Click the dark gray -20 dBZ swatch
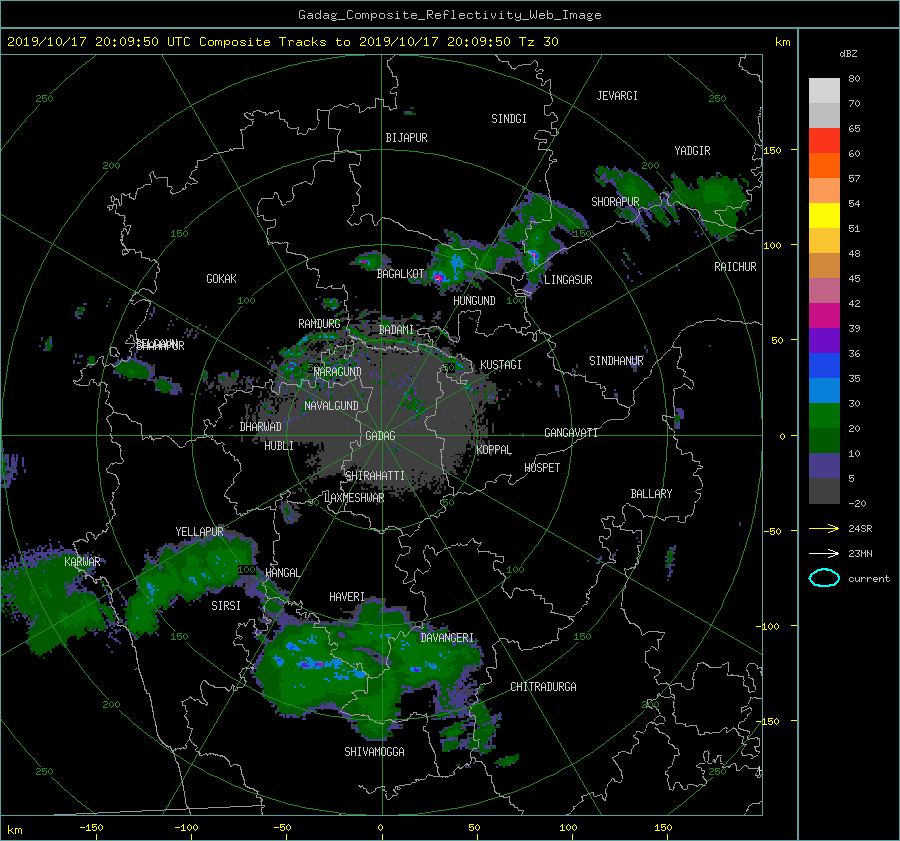This screenshot has width=900, height=841. 824,491
